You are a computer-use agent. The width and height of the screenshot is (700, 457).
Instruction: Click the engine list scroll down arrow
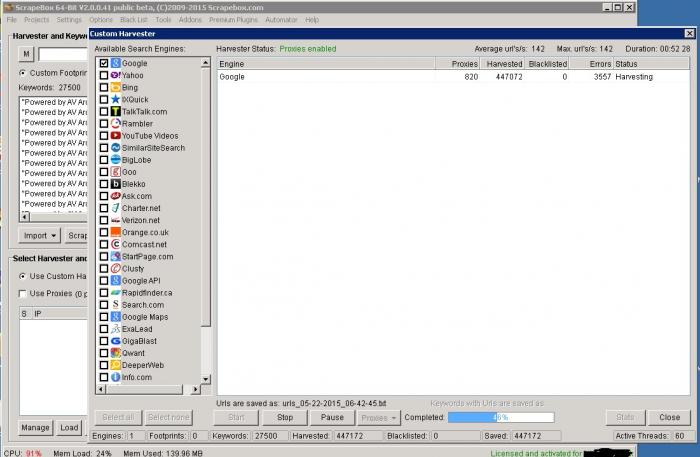tap(205, 378)
